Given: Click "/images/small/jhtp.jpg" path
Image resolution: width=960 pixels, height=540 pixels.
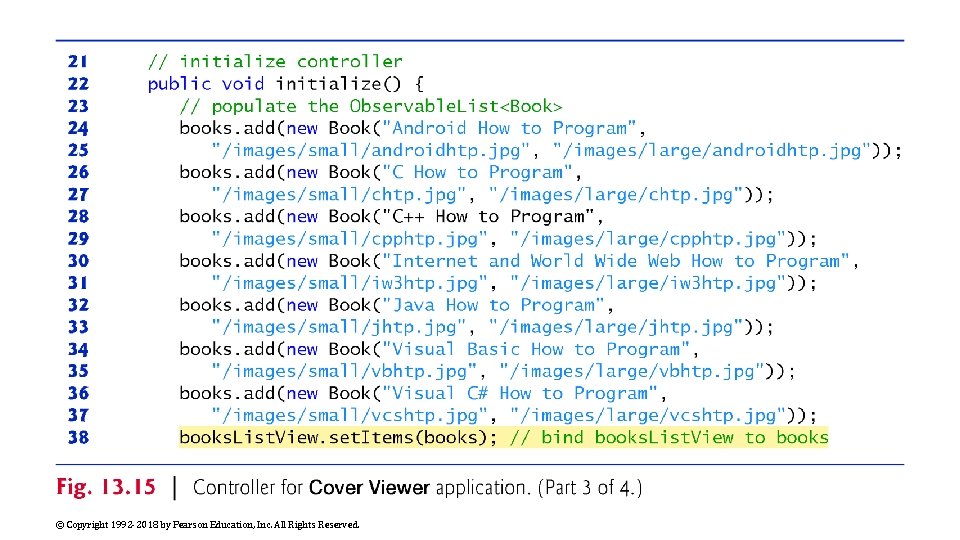Looking at the screenshot, I should point(339,327).
